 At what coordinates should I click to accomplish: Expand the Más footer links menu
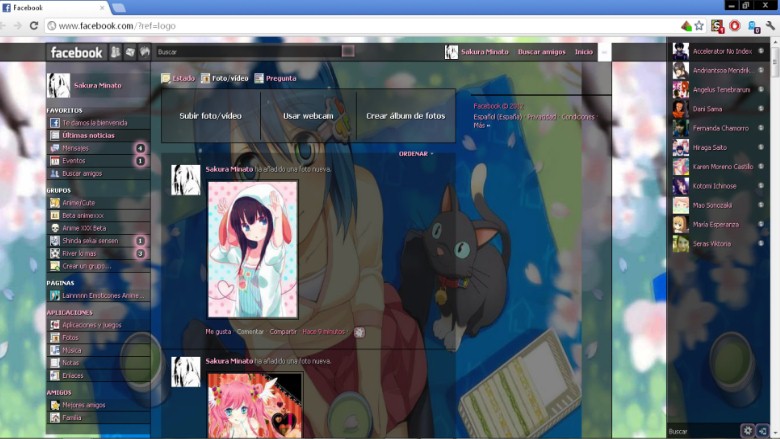click(x=482, y=125)
